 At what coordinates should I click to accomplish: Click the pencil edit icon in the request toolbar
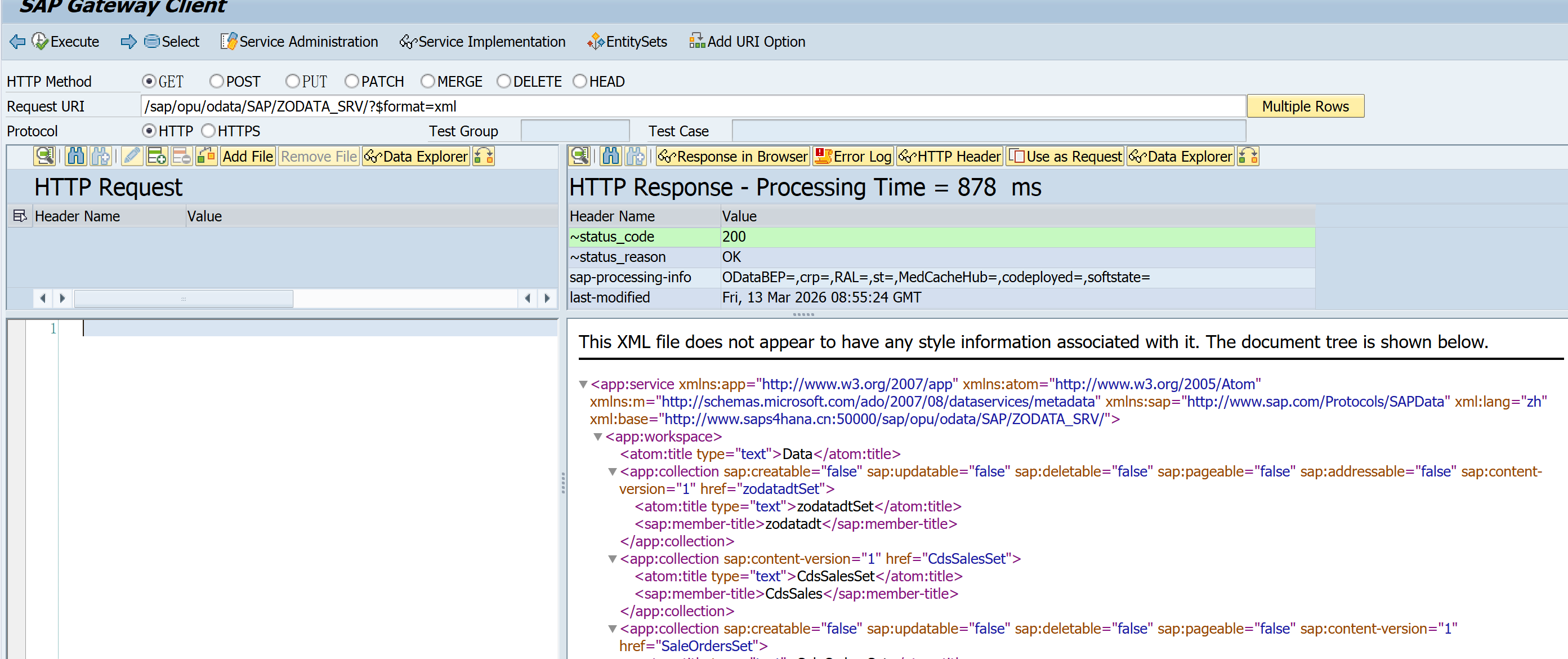tap(132, 157)
